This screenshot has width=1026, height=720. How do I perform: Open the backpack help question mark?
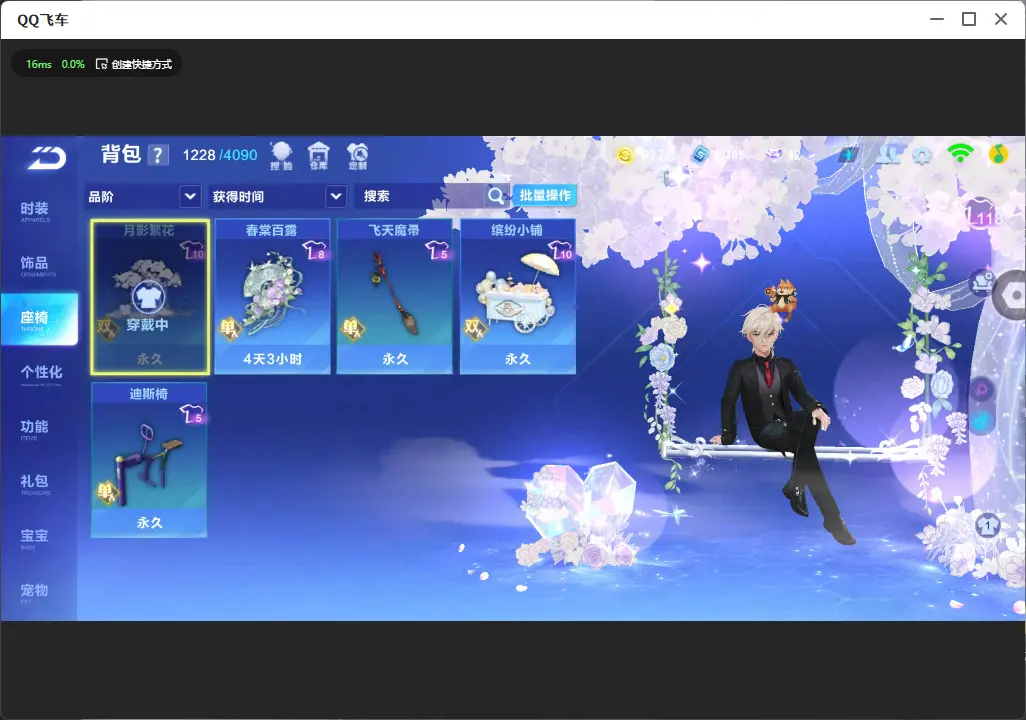158,155
